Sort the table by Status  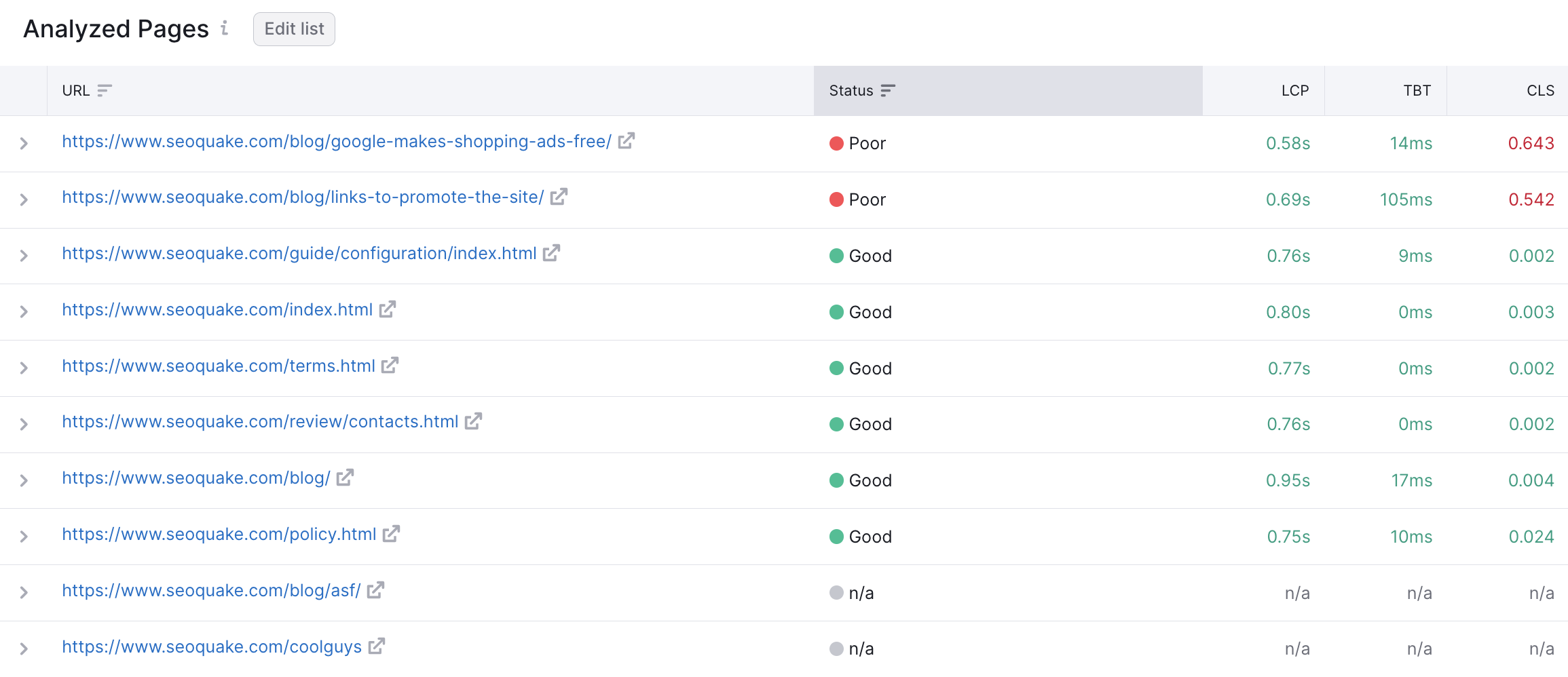click(x=888, y=90)
